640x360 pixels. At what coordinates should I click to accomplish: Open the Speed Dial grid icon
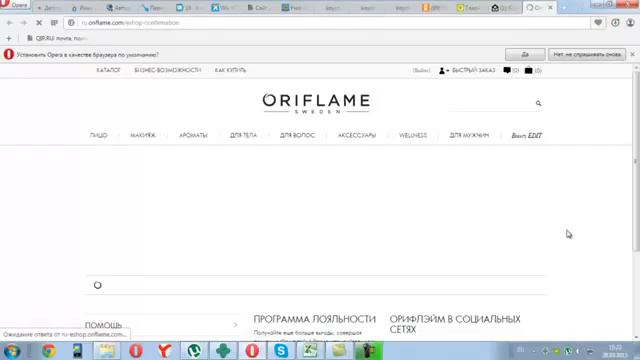pyautogui.click(x=54, y=23)
